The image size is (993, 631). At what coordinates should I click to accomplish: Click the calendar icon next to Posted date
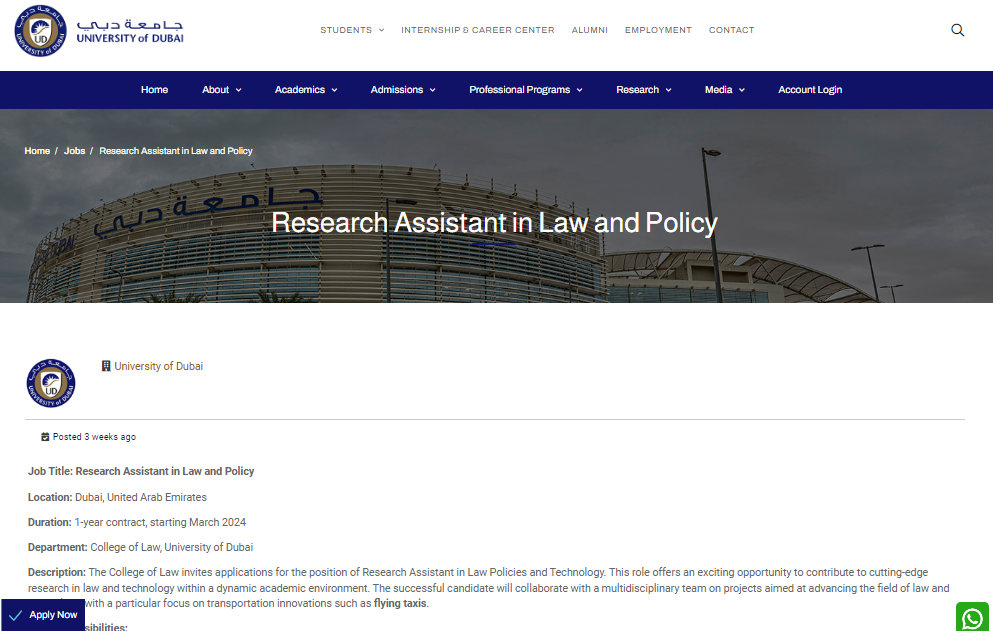point(45,437)
